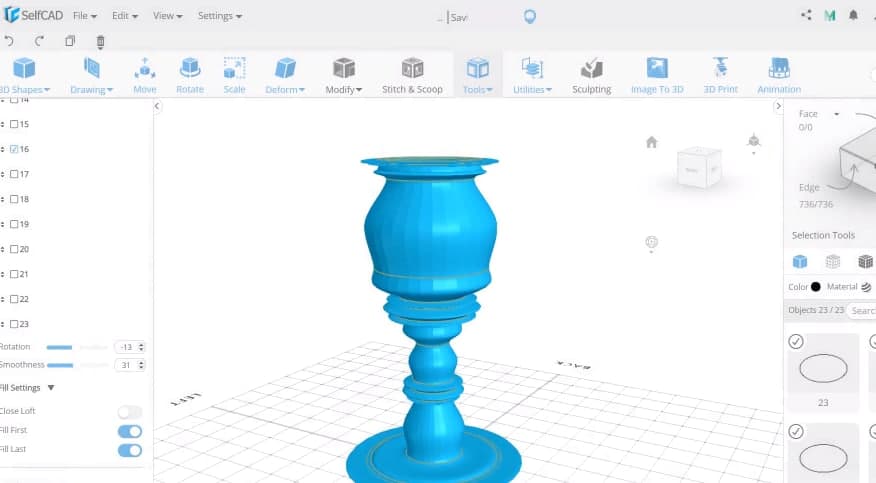
Task: Open the Edit menu
Action: tap(125, 16)
